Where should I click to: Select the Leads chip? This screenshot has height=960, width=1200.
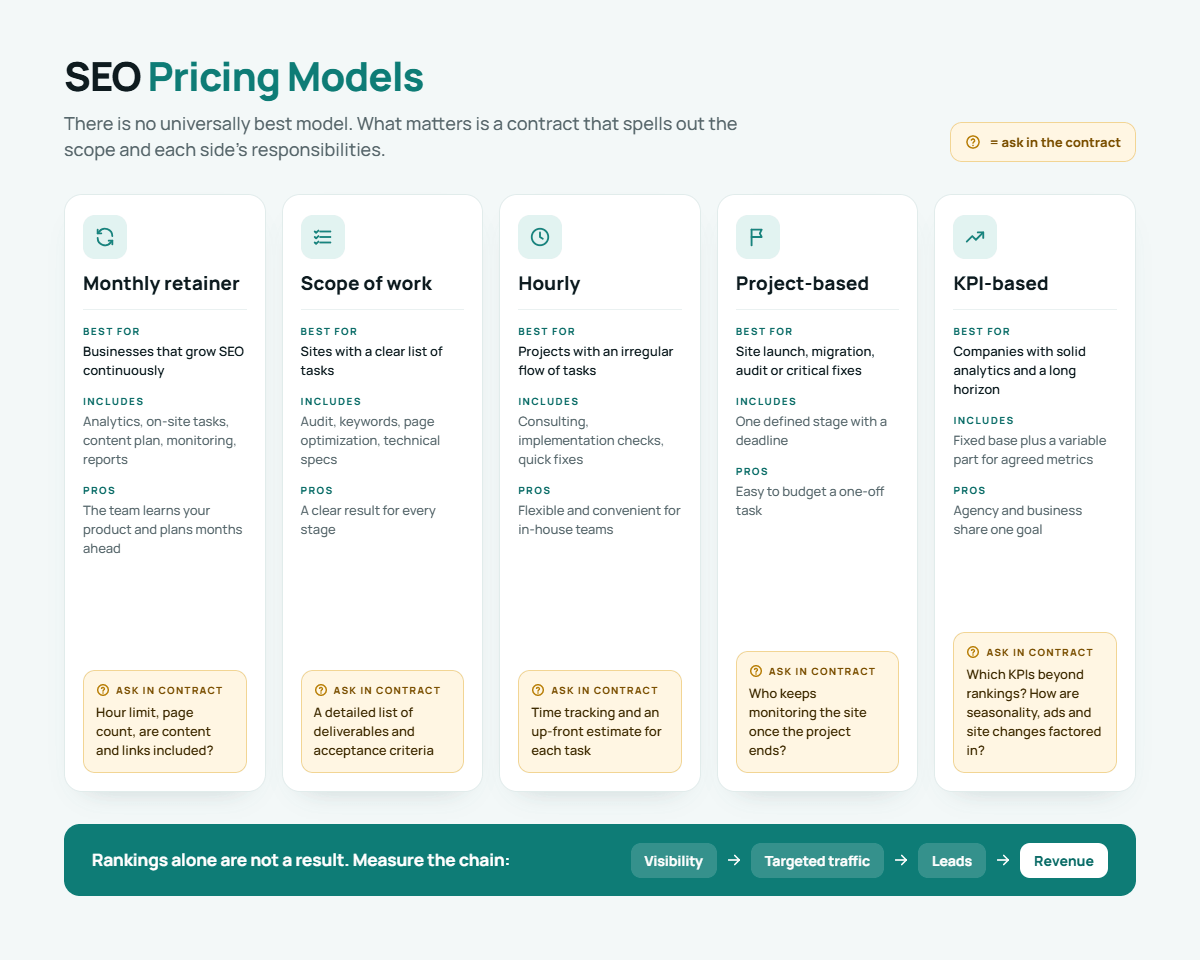point(952,860)
